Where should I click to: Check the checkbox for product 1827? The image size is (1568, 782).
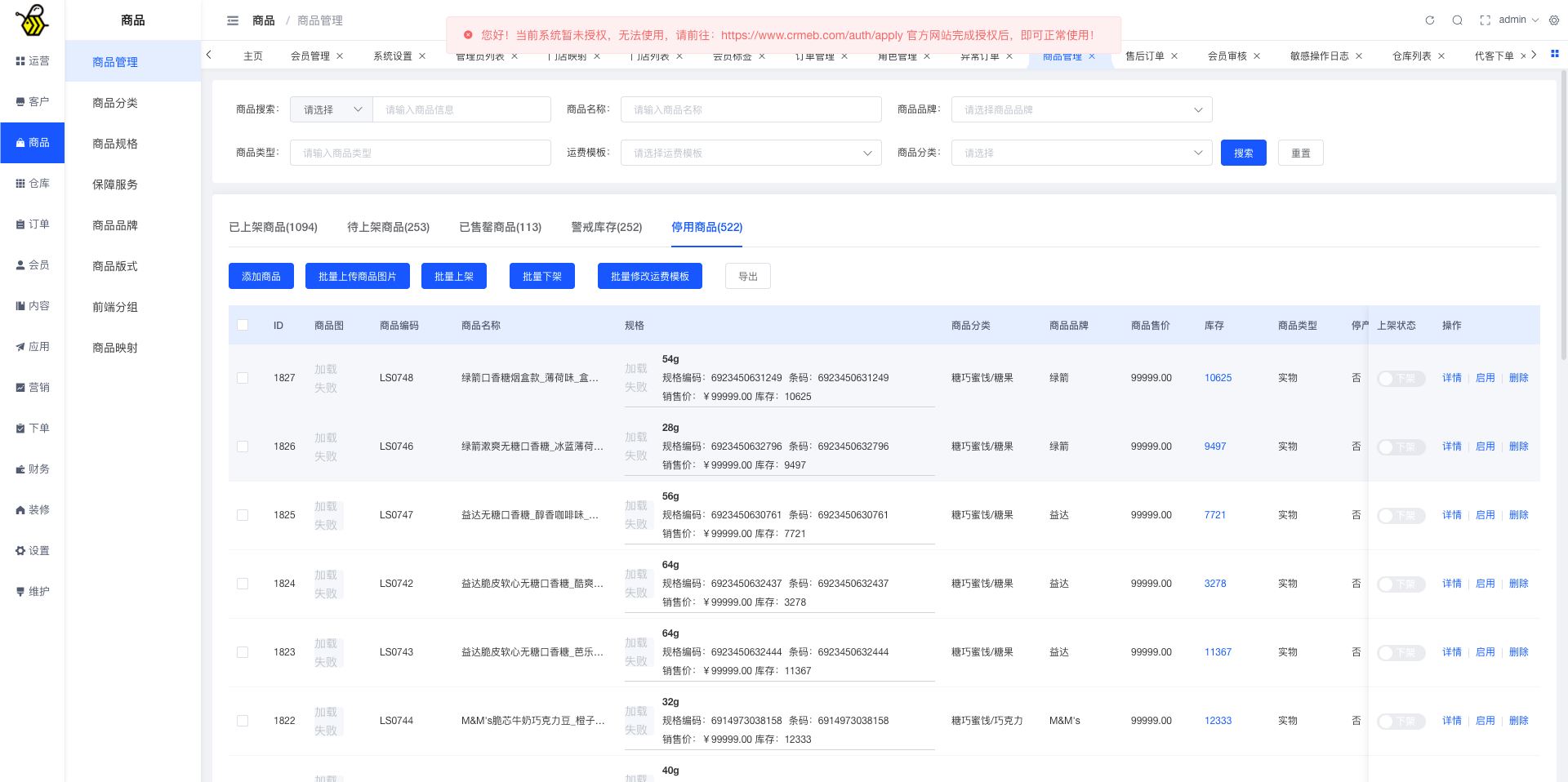(x=243, y=378)
